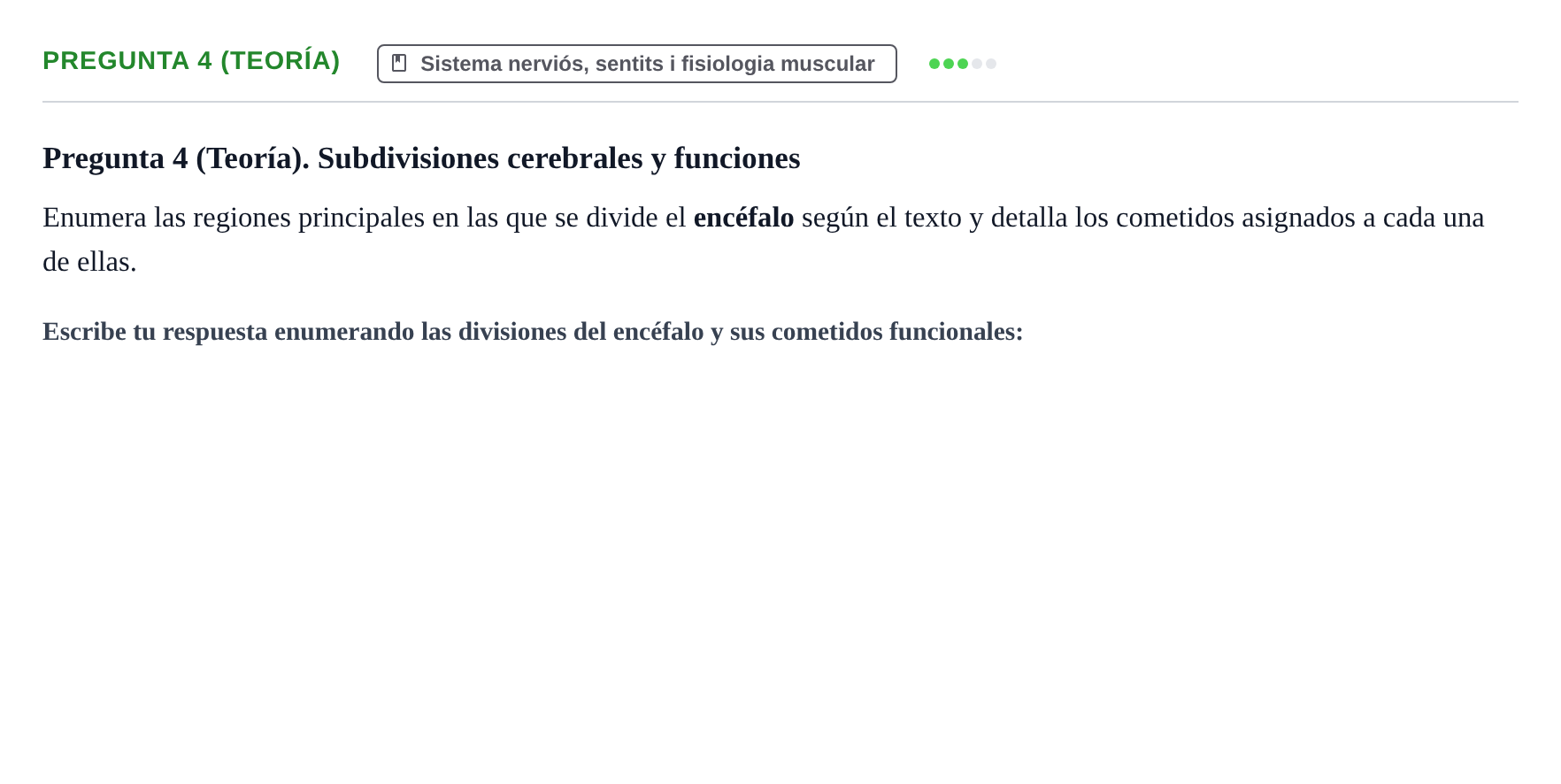Screen dimensions: 1561x784
Task: Click the difficulty dots indicator
Action: pos(963,64)
